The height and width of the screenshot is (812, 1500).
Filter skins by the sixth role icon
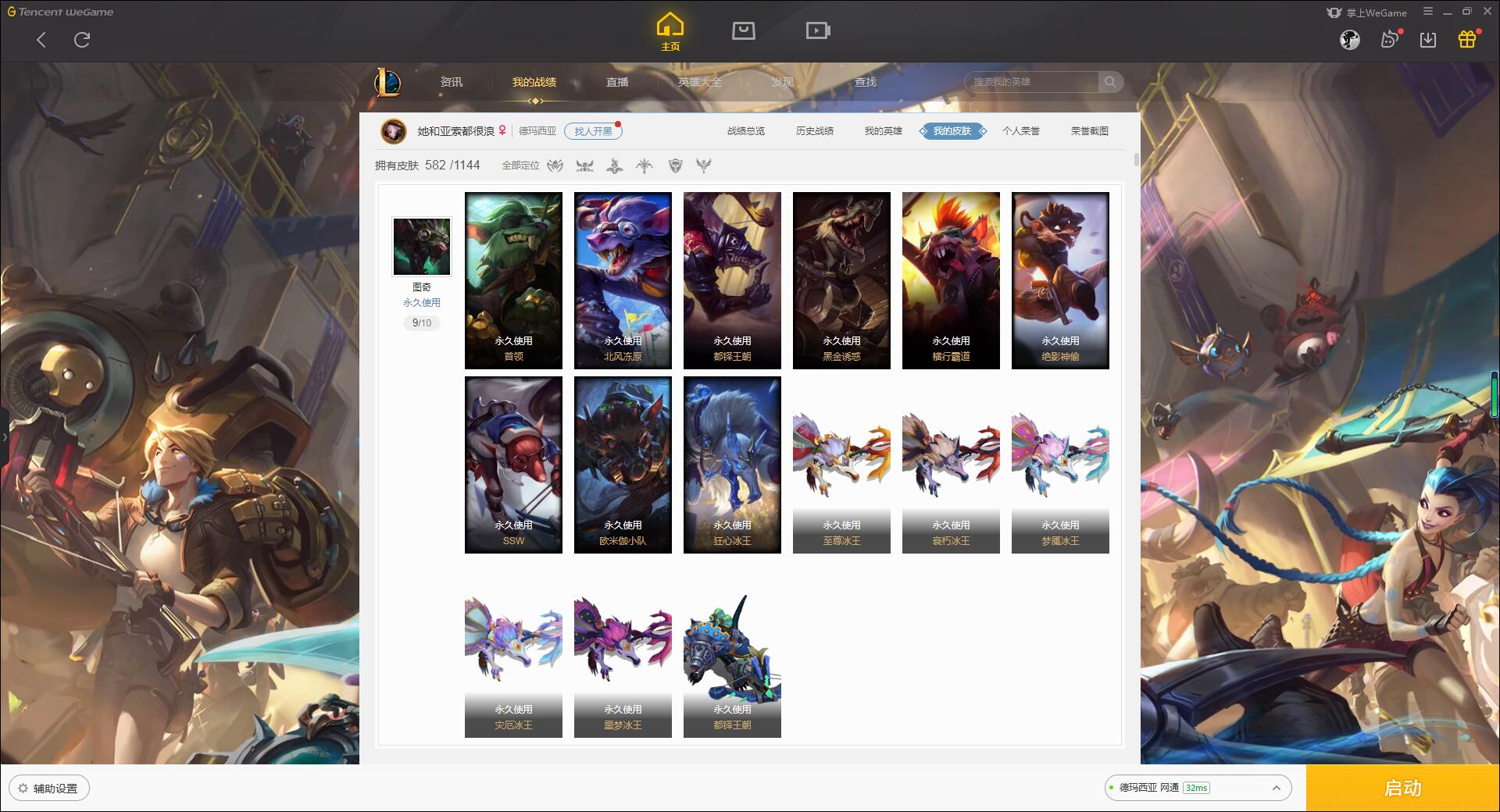[705, 166]
